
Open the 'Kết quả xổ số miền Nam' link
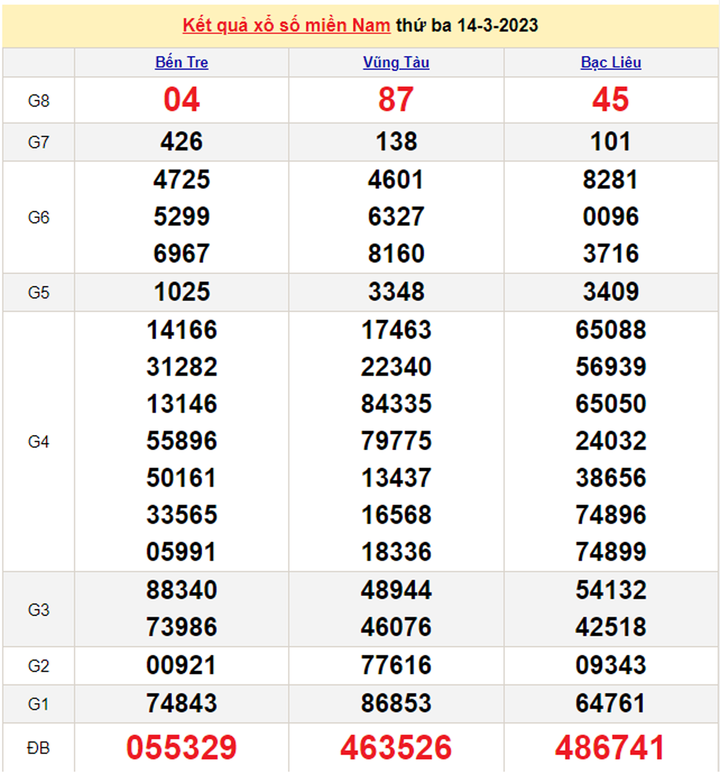click(286, 25)
